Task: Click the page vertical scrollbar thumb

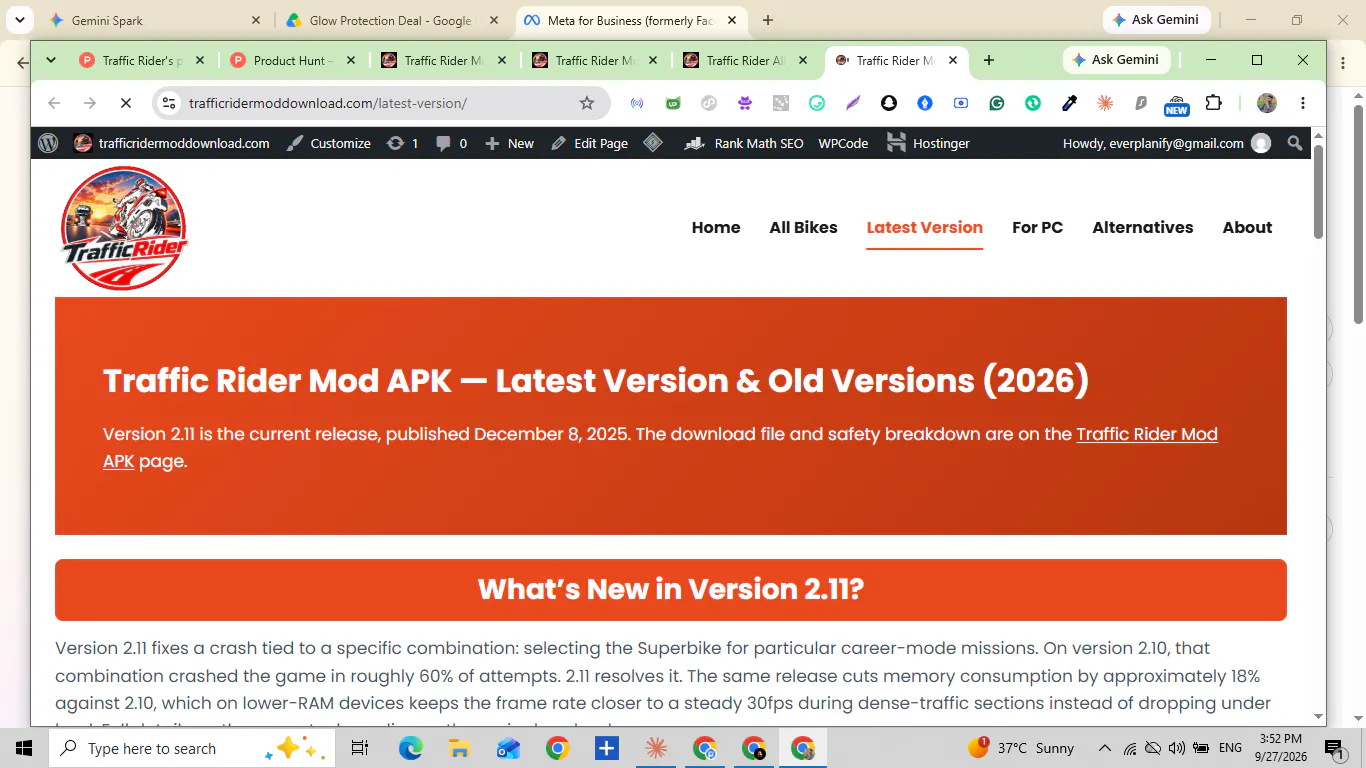Action: 1318,191
